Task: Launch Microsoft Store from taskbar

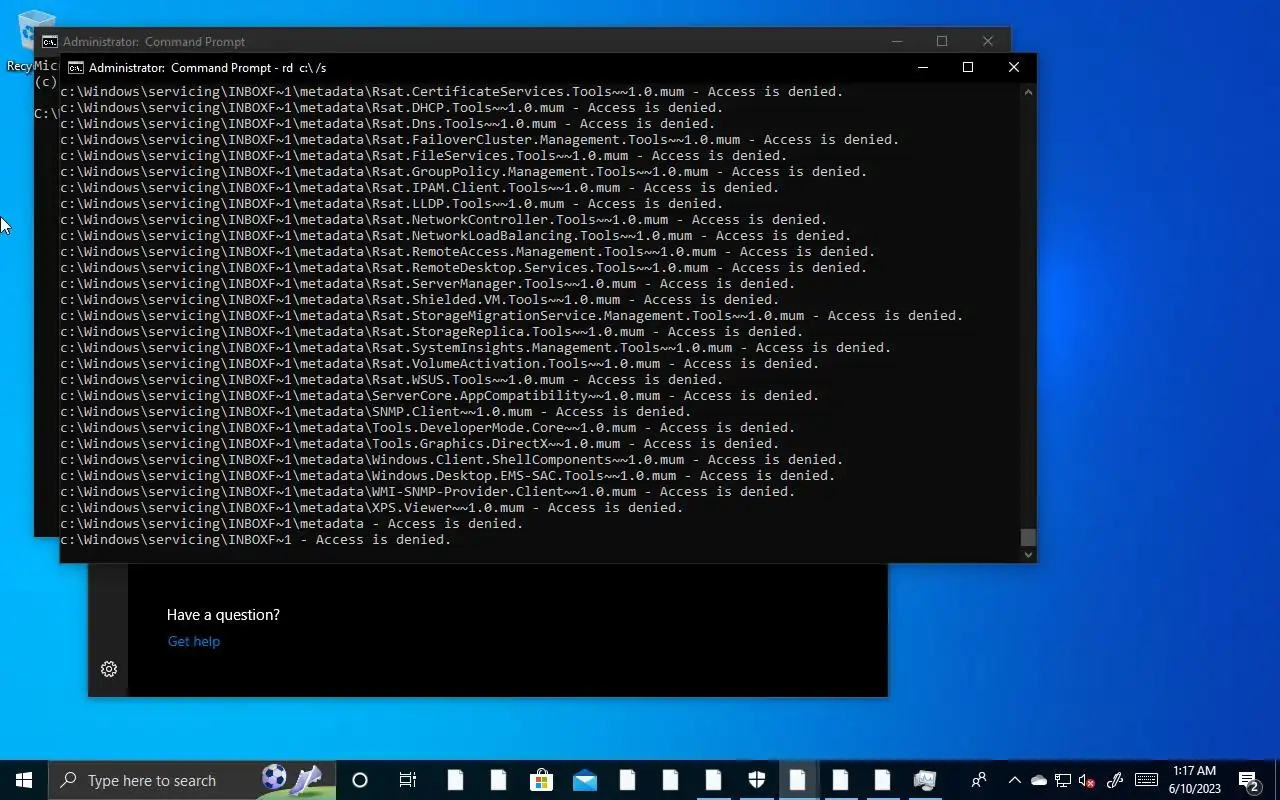Action: pos(541,780)
